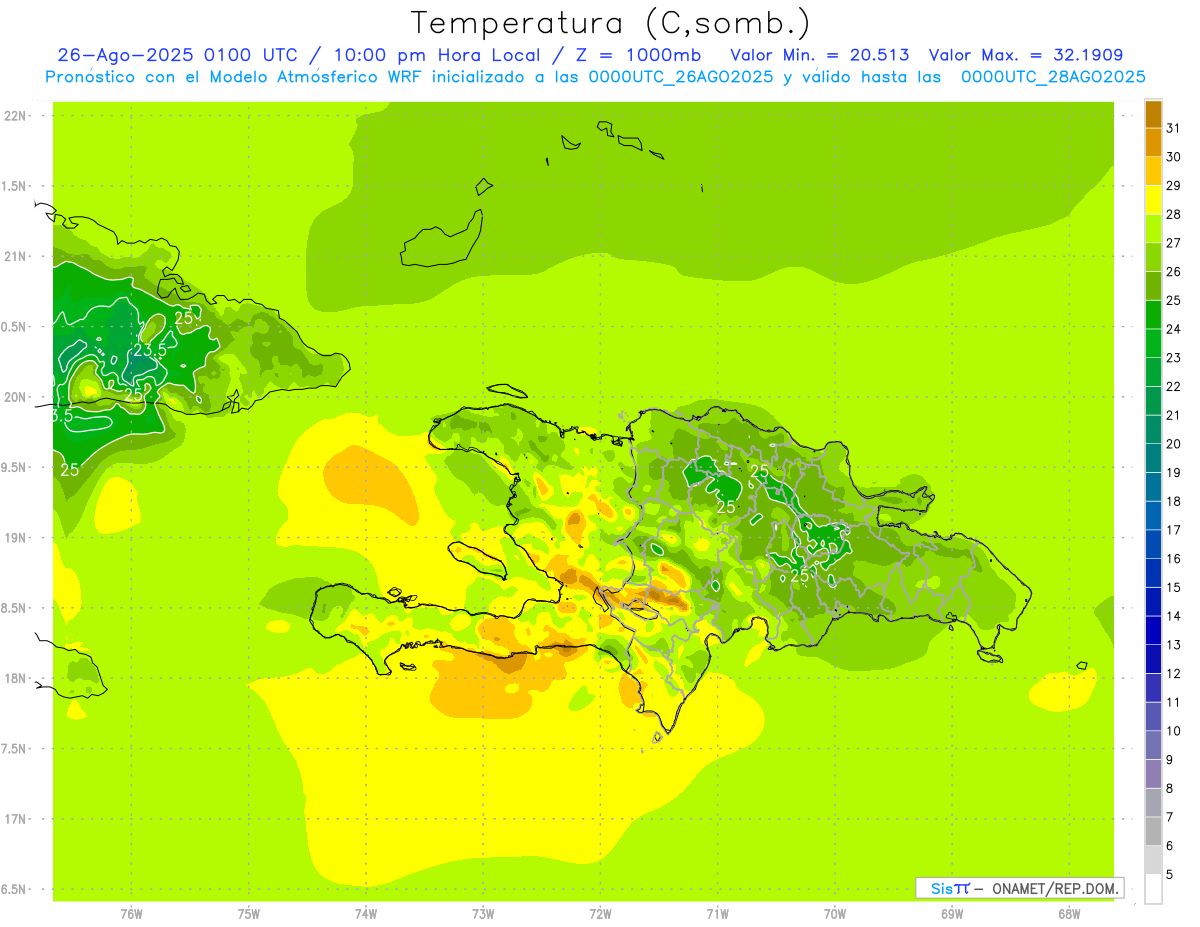Click the '75W' longitude axis label

point(249,914)
